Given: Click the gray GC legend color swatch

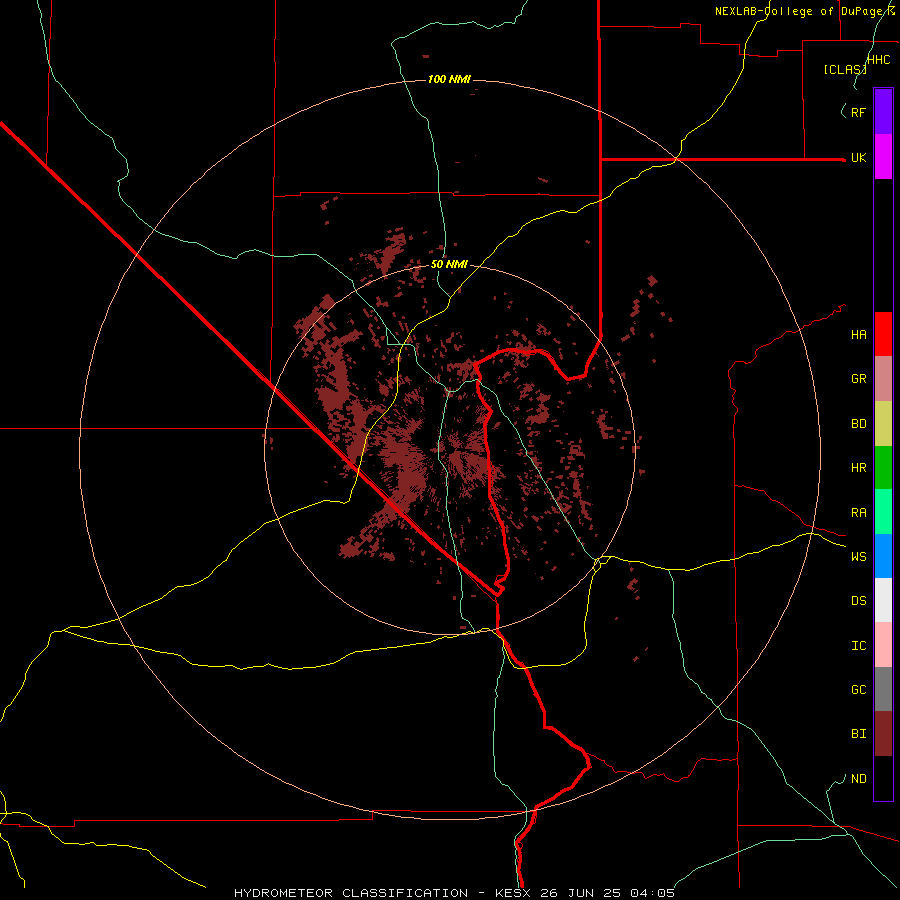Looking at the screenshot, I should (x=883, y=689).
